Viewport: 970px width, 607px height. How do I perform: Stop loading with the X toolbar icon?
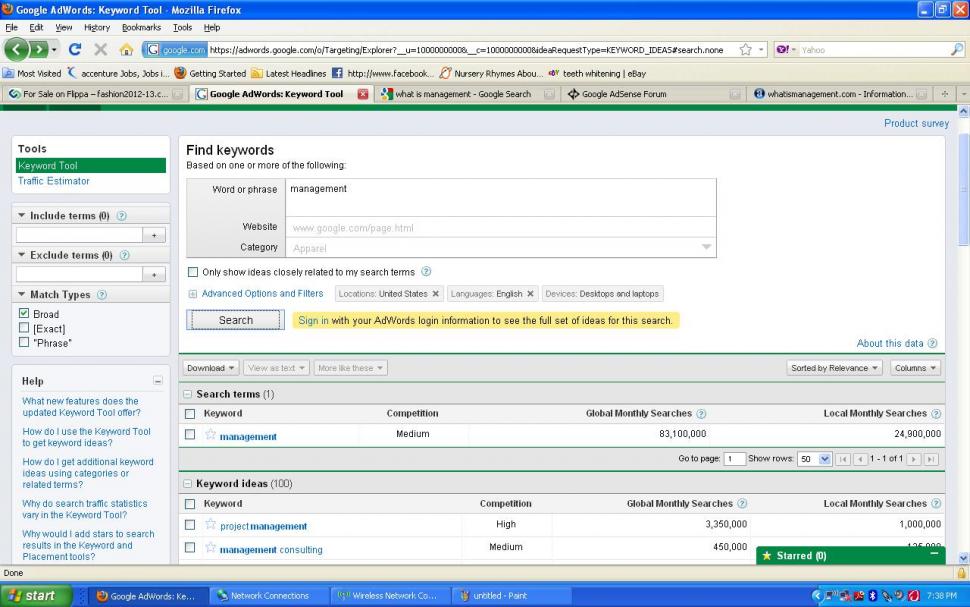point(101,50)
